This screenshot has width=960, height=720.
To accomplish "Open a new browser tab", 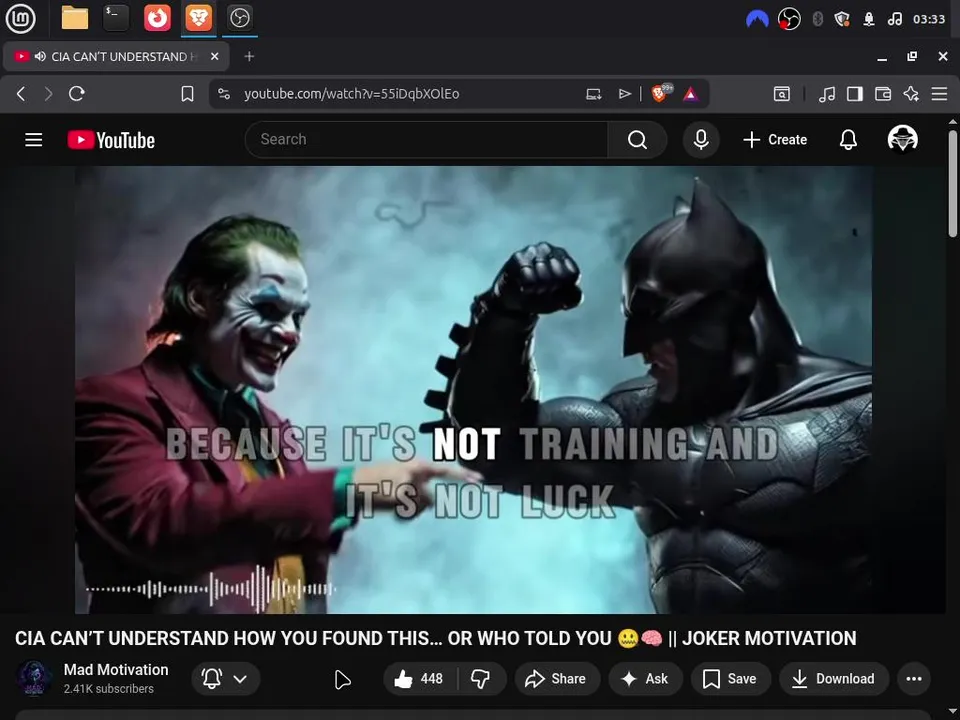I will coord(249,56).
